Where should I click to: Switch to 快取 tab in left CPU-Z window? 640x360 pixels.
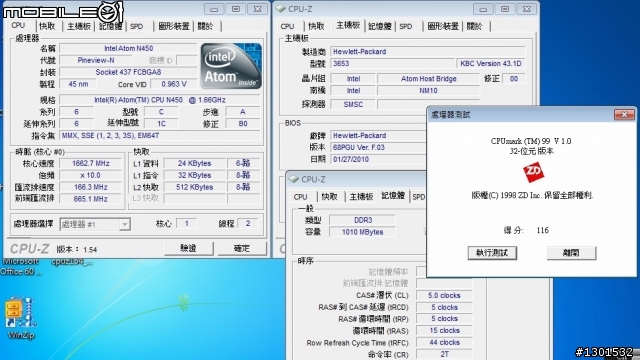click(x=47, y=26)
